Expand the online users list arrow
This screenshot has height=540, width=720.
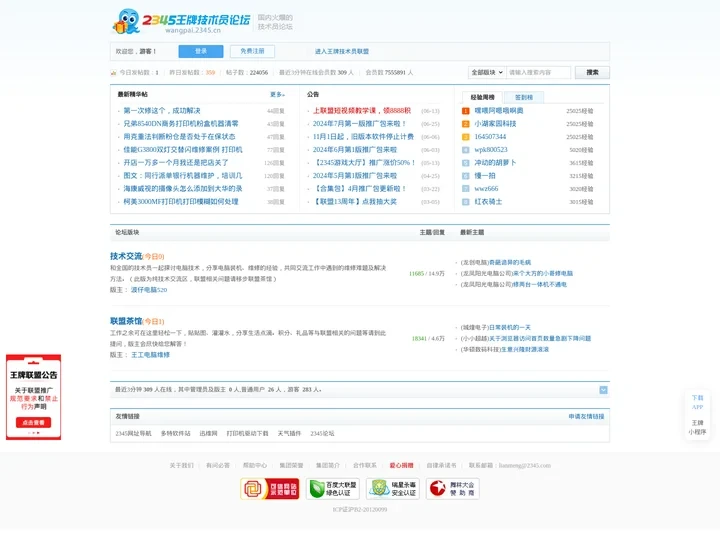click(603, 390)
